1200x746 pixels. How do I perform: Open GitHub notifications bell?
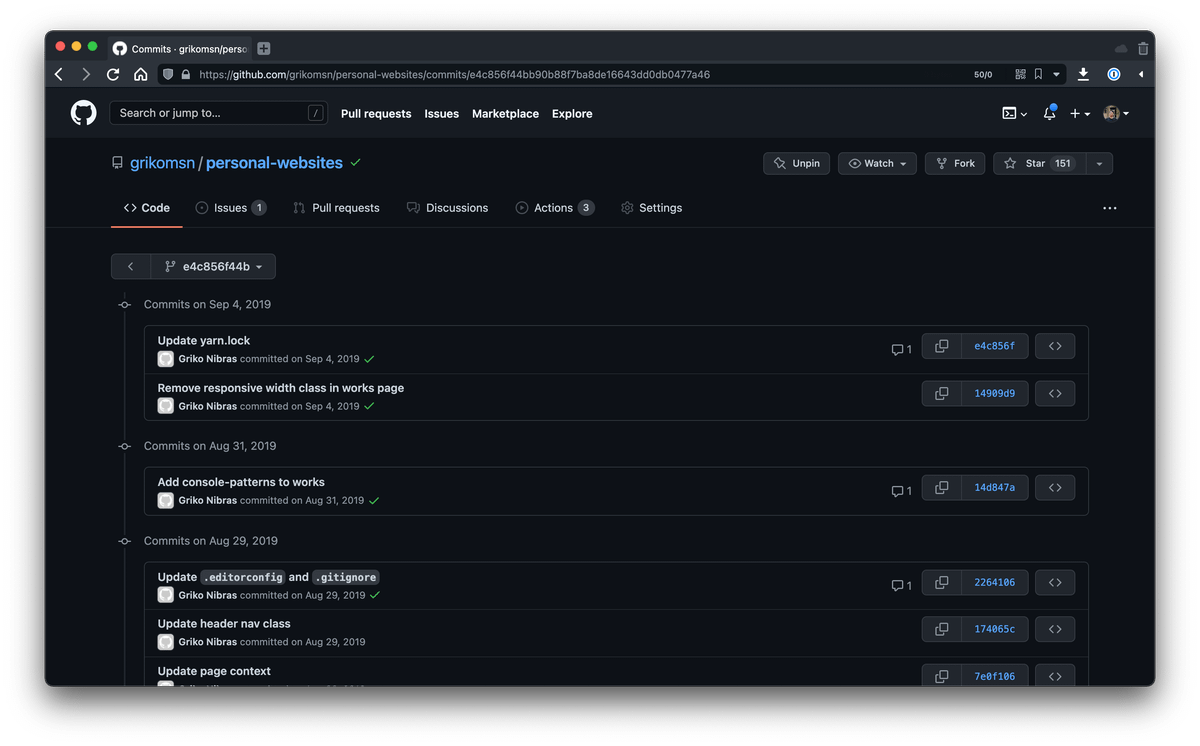[1049, 113]
